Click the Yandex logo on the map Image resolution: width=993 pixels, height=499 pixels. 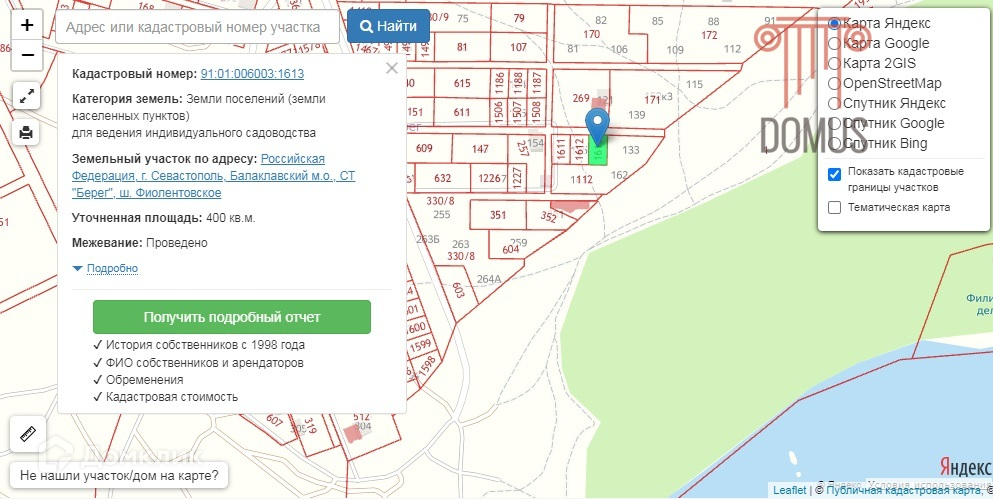[x=965, y=467]
